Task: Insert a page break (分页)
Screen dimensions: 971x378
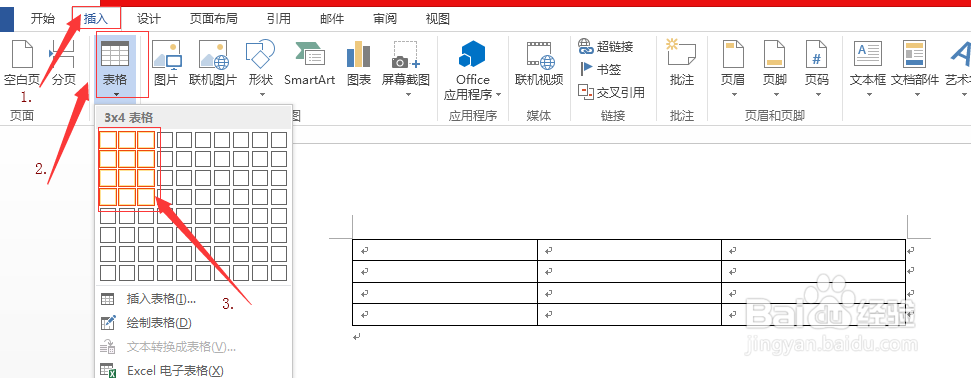Action: pos(63,63)
